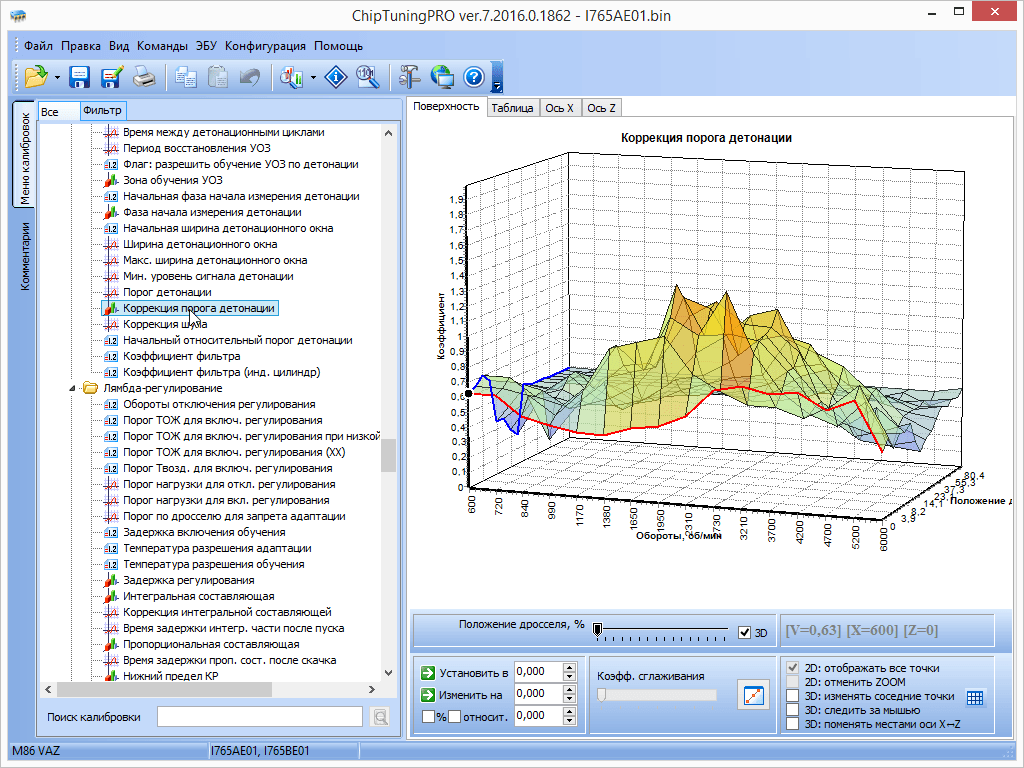Click the Поиск калибровки search field
The image size is (1024, 768).
pyautogui.click(x=259, y=716)
